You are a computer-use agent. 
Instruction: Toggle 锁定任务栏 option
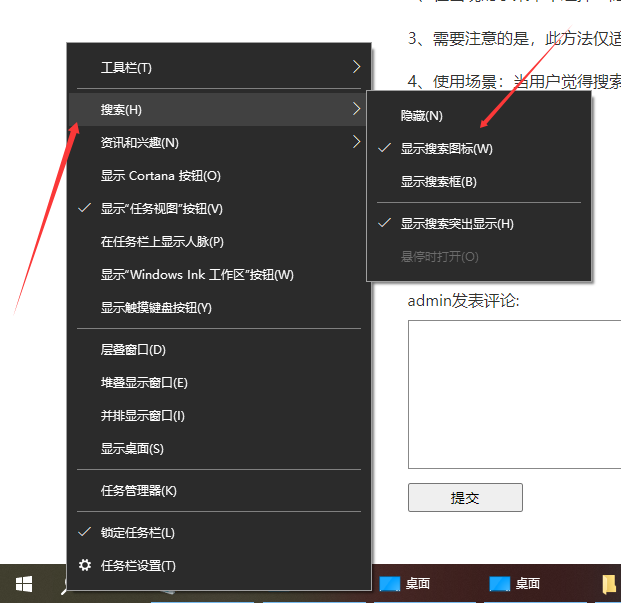(137, 533)
